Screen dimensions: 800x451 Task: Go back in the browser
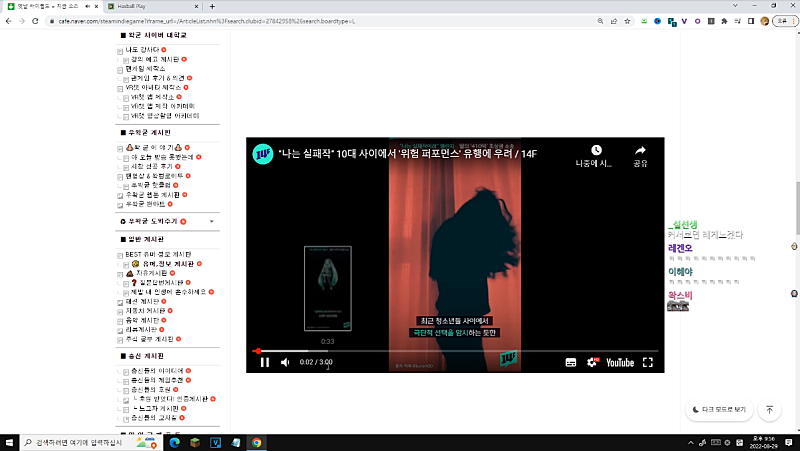8,21
